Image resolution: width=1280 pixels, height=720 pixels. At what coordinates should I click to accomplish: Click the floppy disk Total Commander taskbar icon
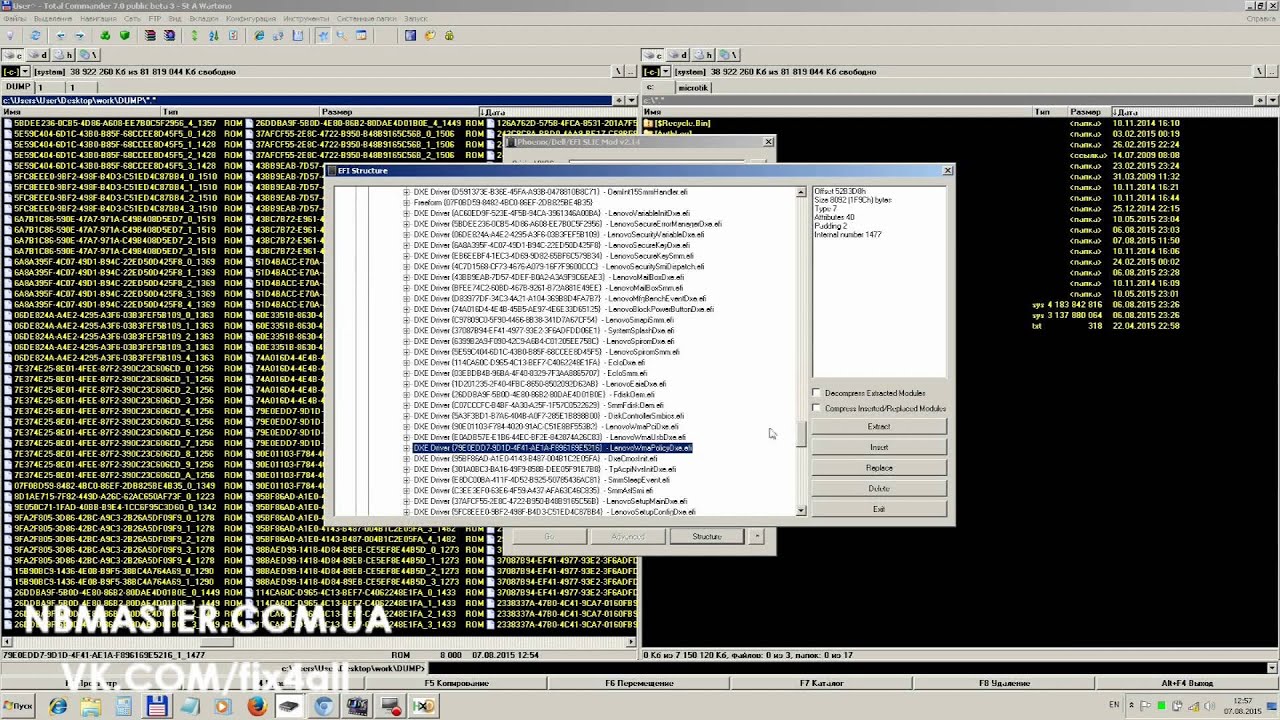157,707
